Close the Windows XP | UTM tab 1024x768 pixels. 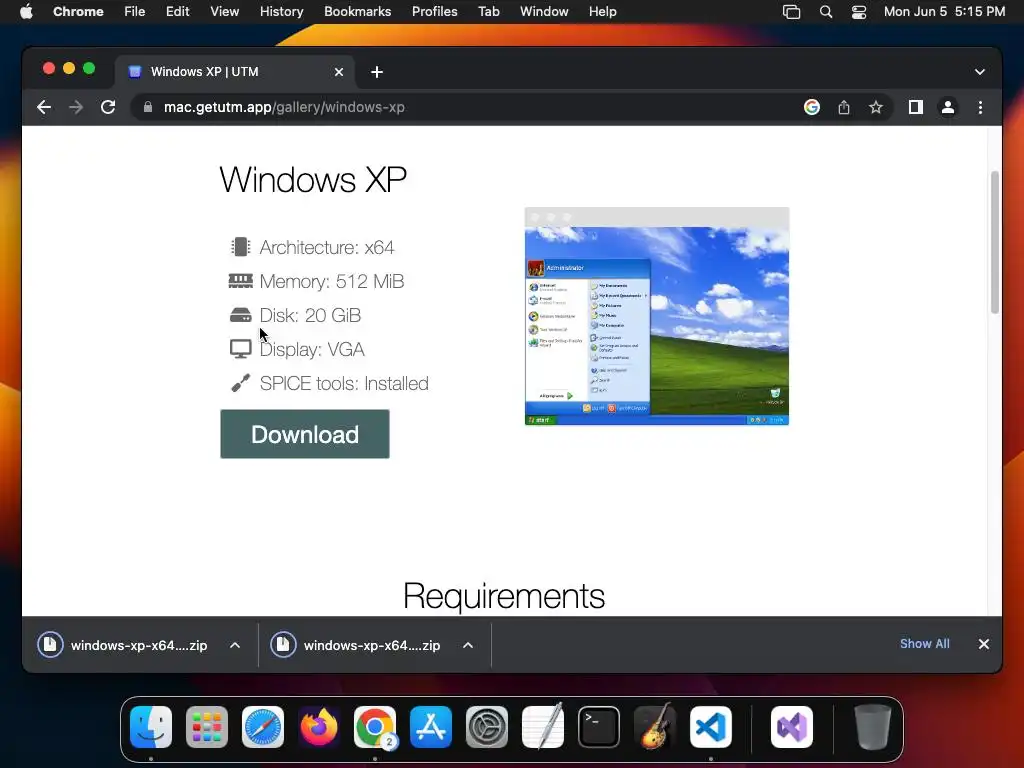pos(339,72)
